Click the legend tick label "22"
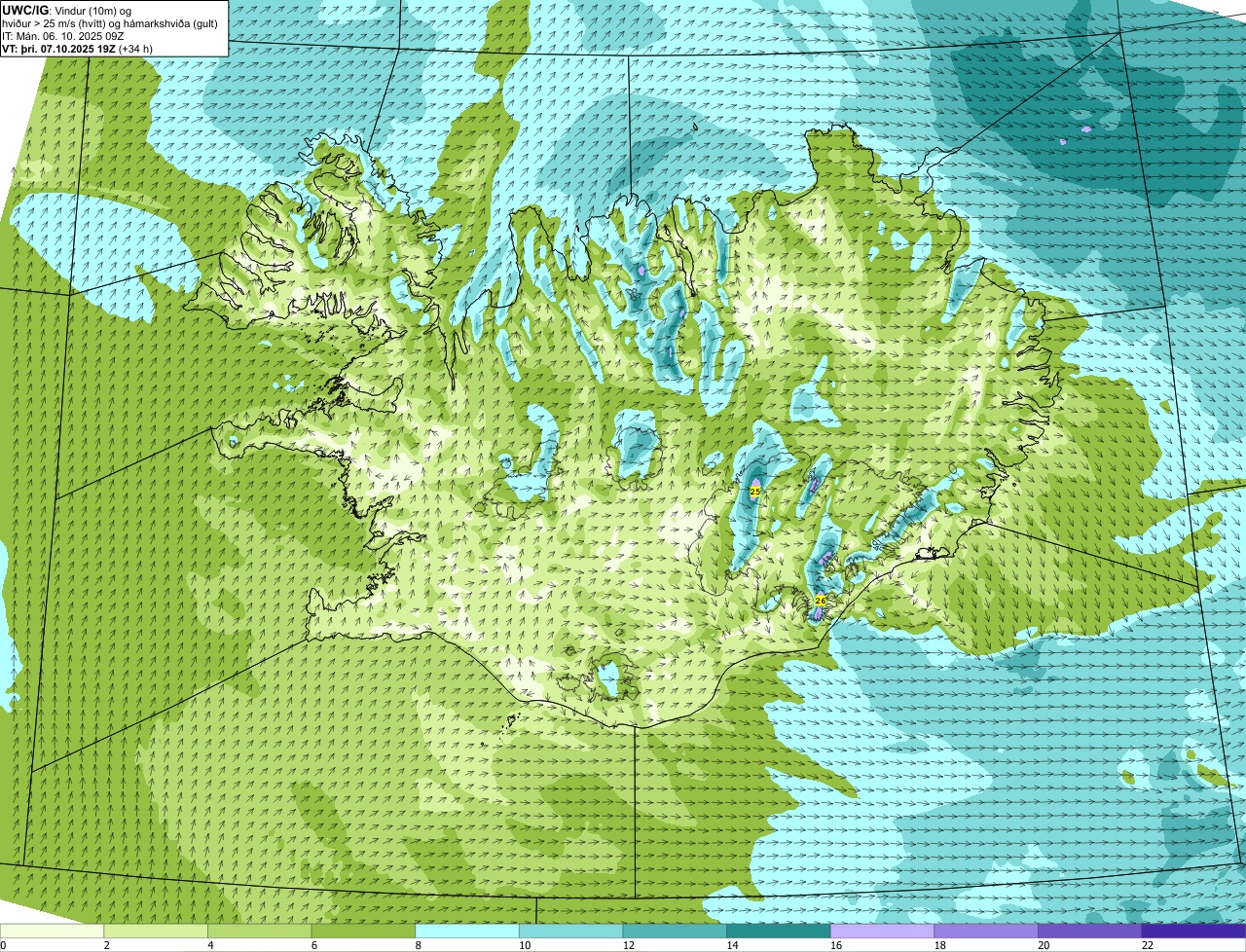Viewport: 1246px width, 952px height. pyautogui.click(x=1148, y=945)
